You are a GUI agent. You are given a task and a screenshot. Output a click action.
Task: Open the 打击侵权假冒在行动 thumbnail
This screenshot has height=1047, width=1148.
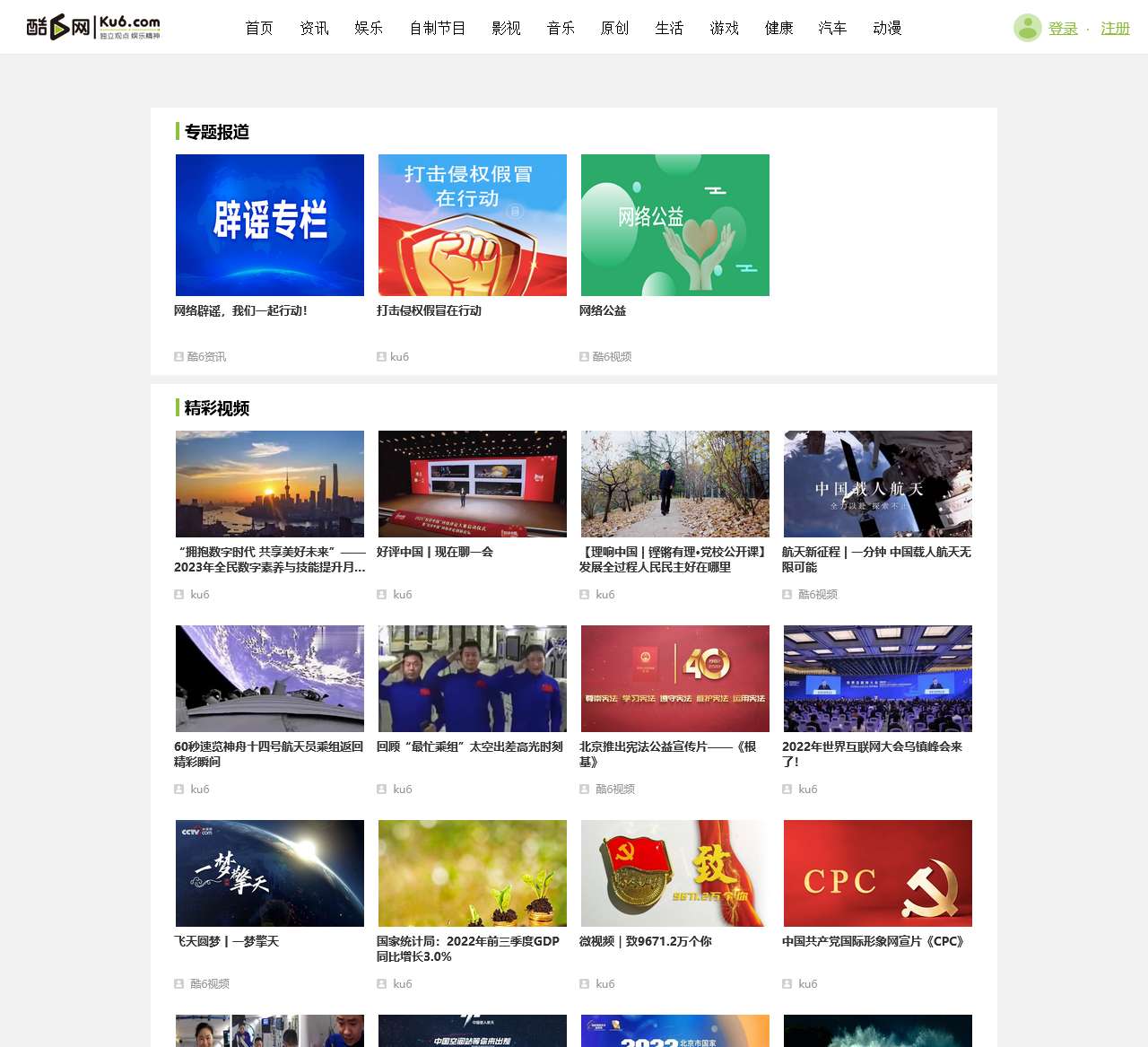[x=473, y=225]
